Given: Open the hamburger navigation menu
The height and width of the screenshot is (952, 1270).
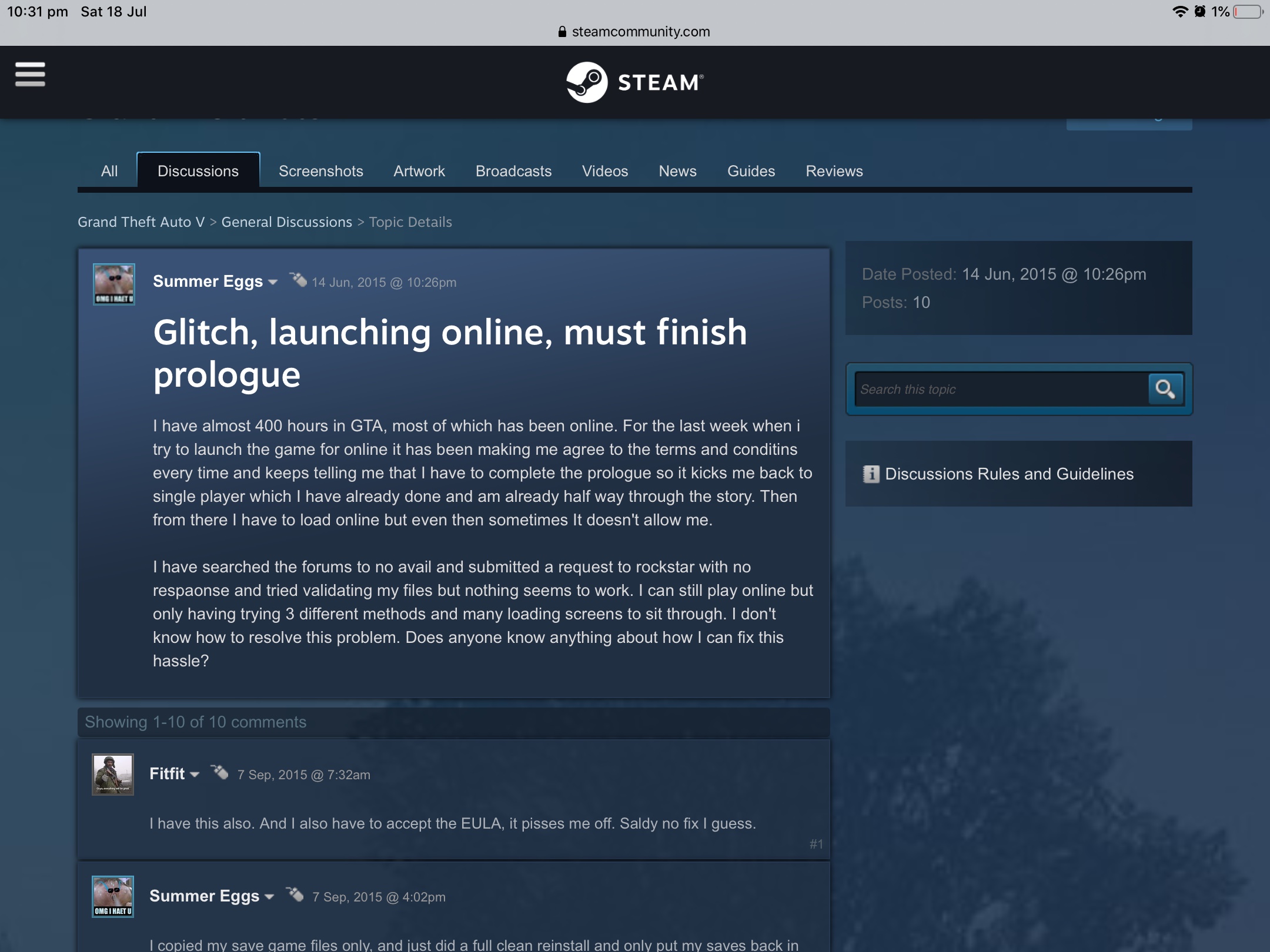Looking at the screenshot, I should point(30,75).
